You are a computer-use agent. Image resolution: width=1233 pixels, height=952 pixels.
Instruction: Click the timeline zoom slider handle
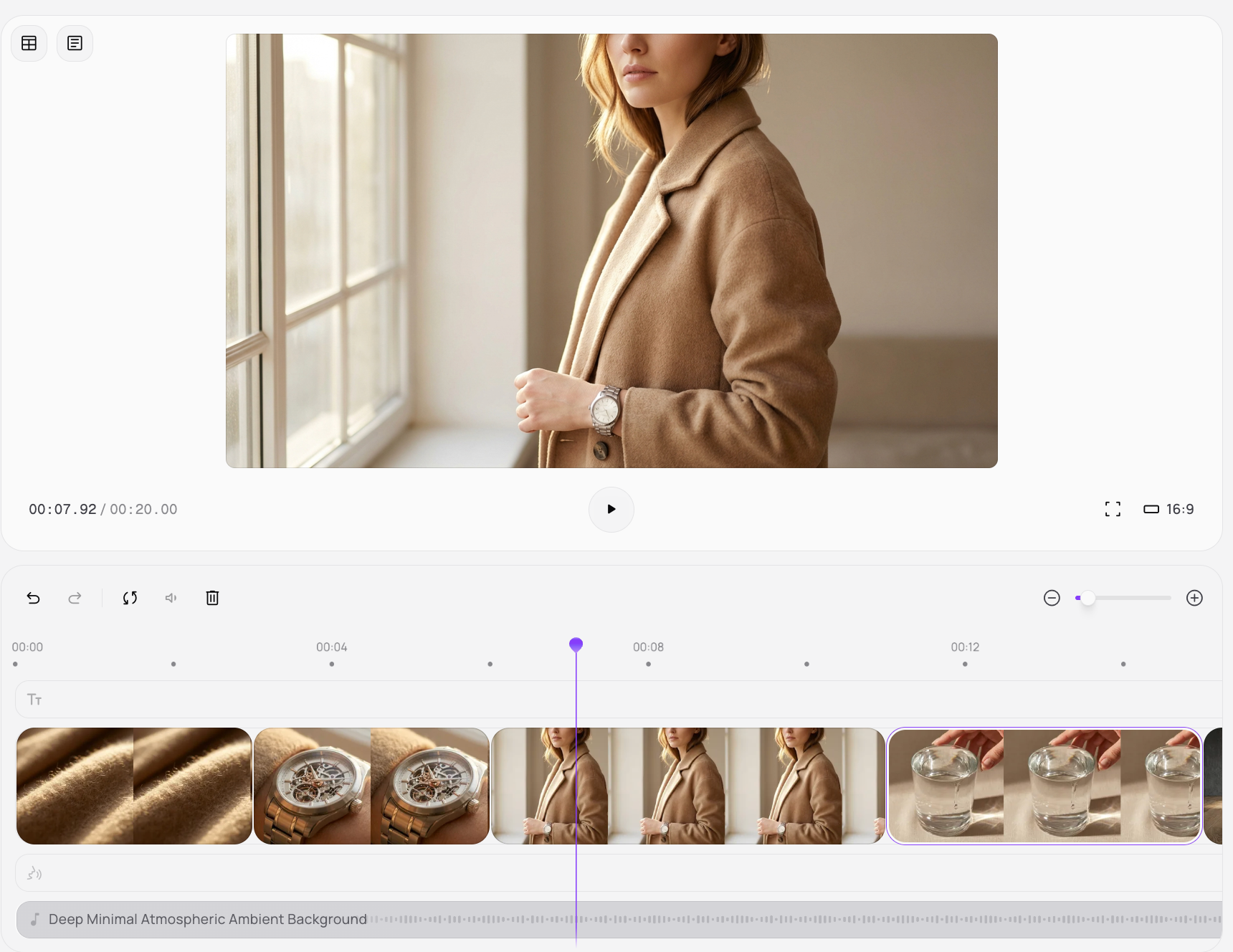coord(1087,598)
